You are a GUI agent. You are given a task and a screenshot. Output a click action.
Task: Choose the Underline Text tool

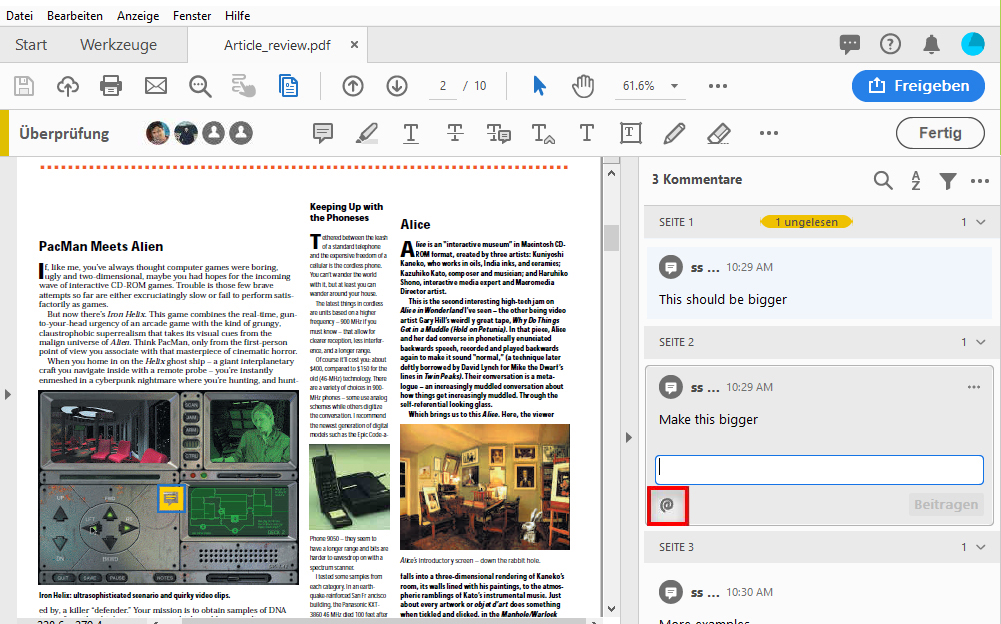click(x=410, y=133)
